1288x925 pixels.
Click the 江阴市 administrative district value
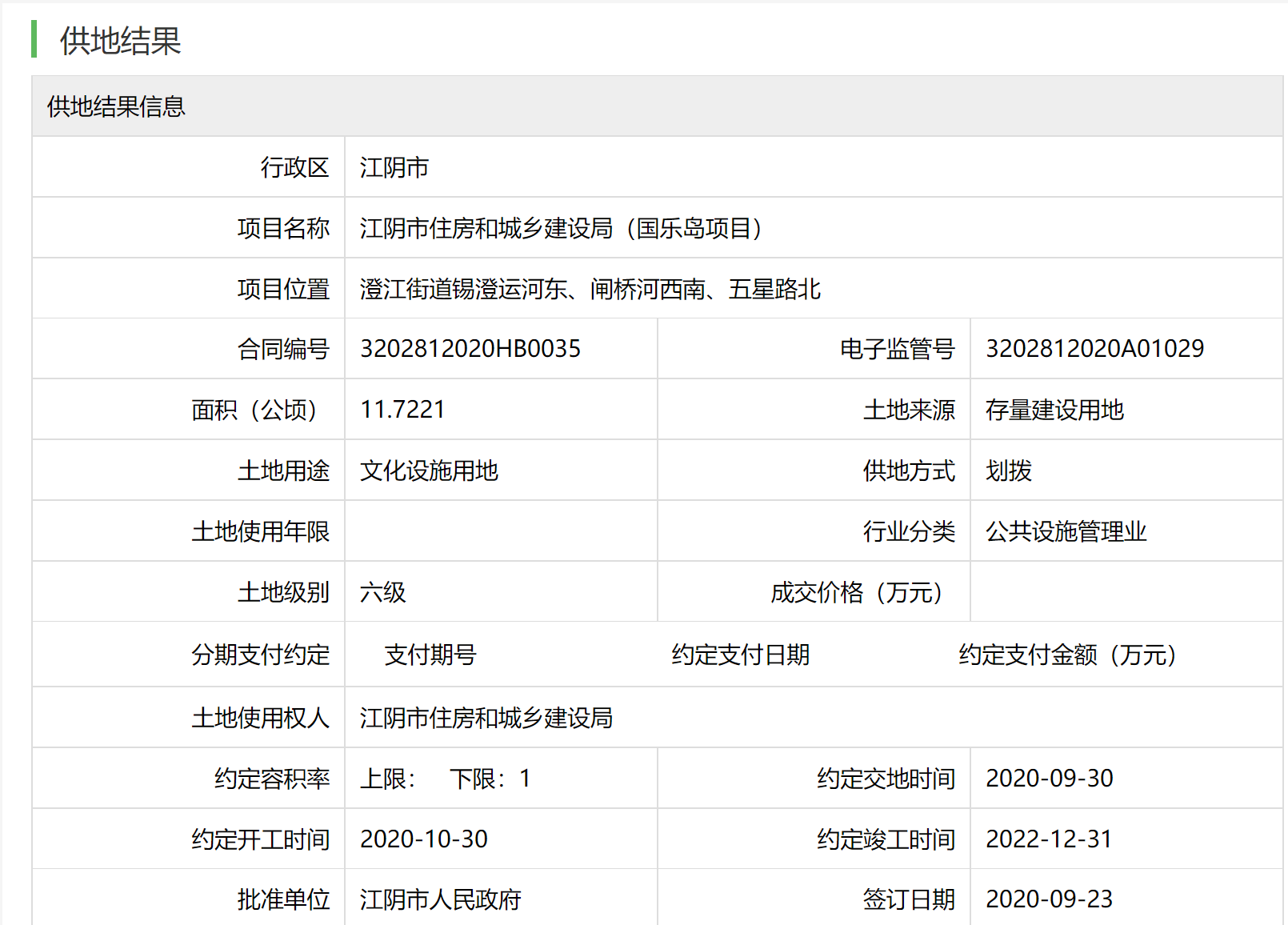(x=394, y=167)
